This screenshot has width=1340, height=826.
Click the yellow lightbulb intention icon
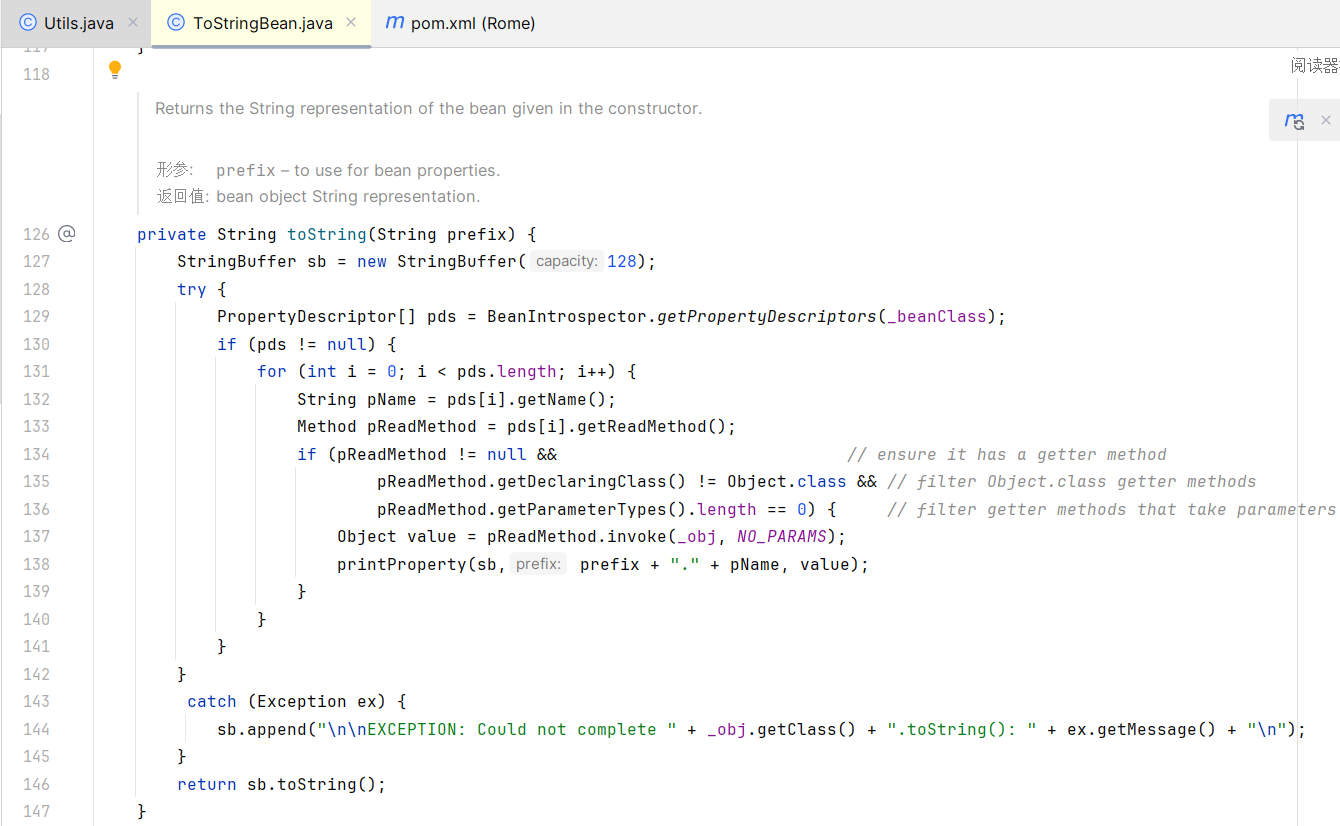tap(115, 70)
